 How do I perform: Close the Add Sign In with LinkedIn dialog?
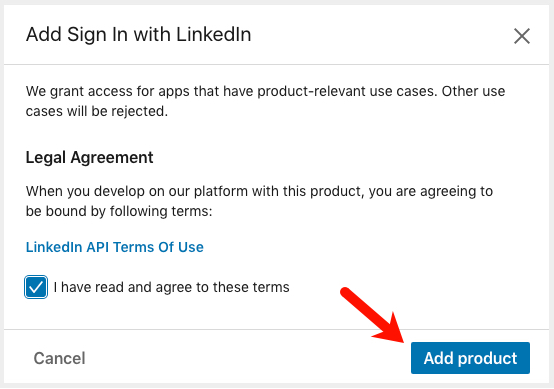521,36
